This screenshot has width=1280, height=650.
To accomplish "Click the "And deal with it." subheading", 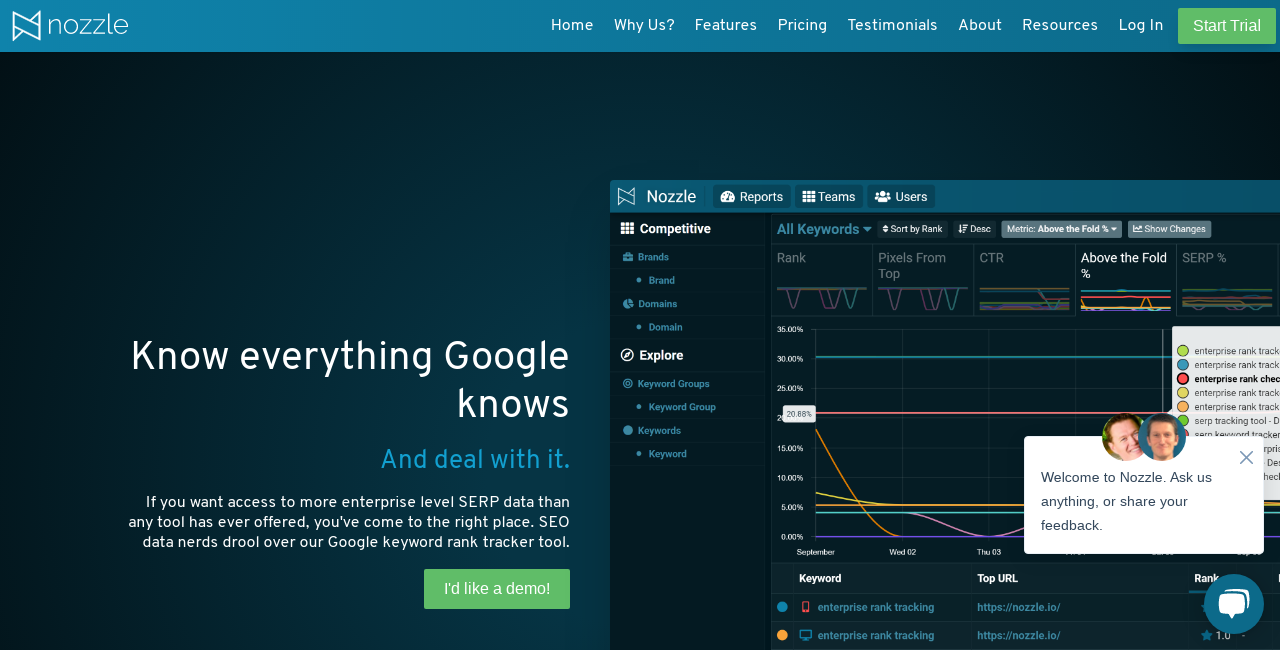I will point(475,460).
